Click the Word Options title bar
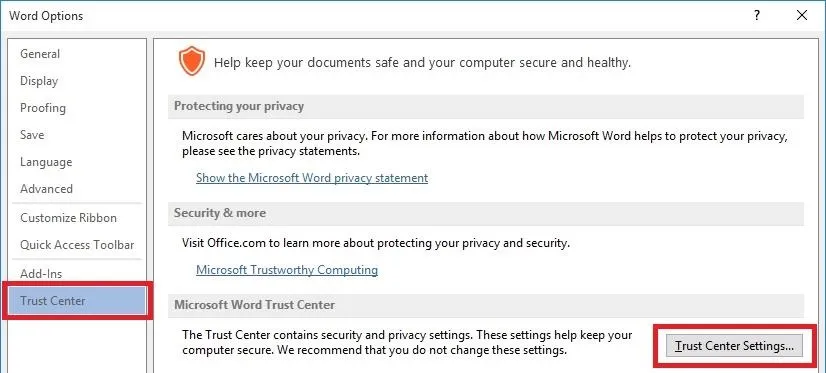 click(369, 16)
